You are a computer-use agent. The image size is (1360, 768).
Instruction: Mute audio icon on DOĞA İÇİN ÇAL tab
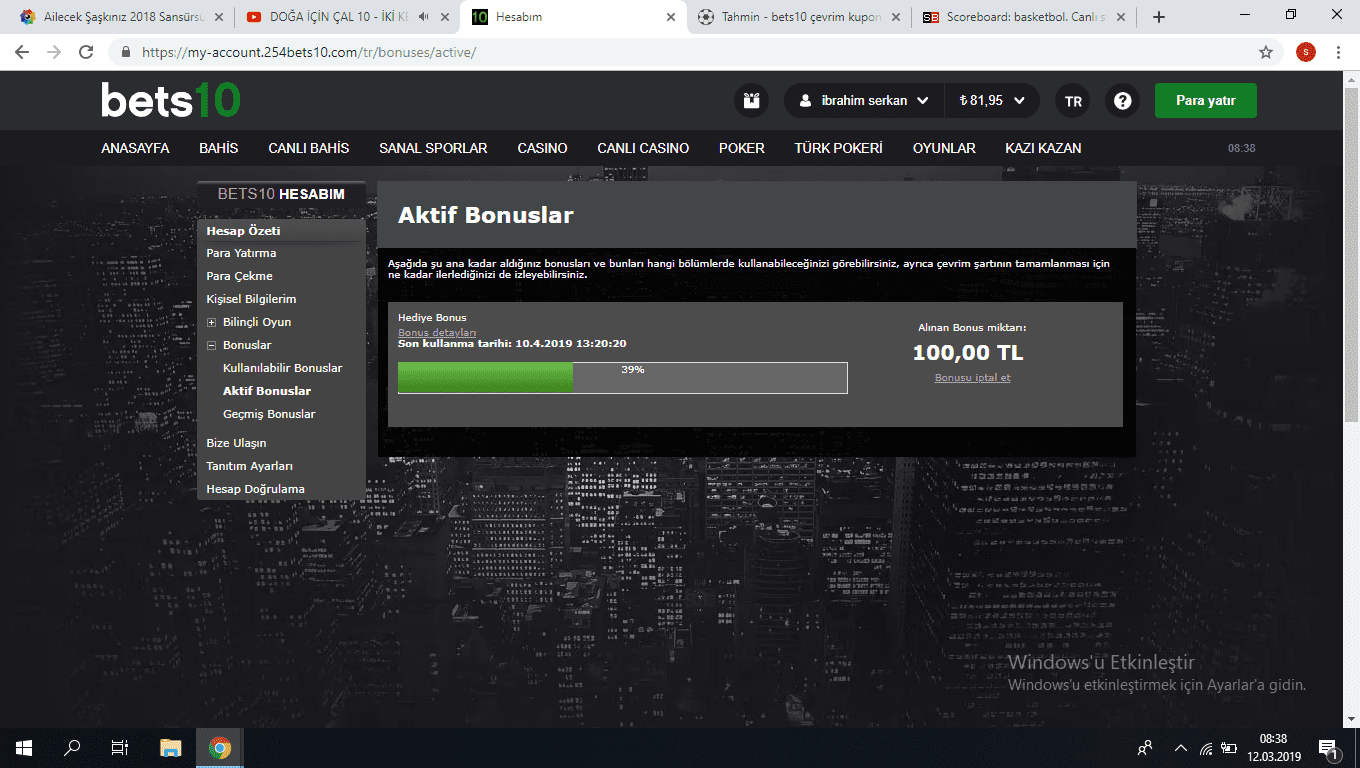(424, 17)
